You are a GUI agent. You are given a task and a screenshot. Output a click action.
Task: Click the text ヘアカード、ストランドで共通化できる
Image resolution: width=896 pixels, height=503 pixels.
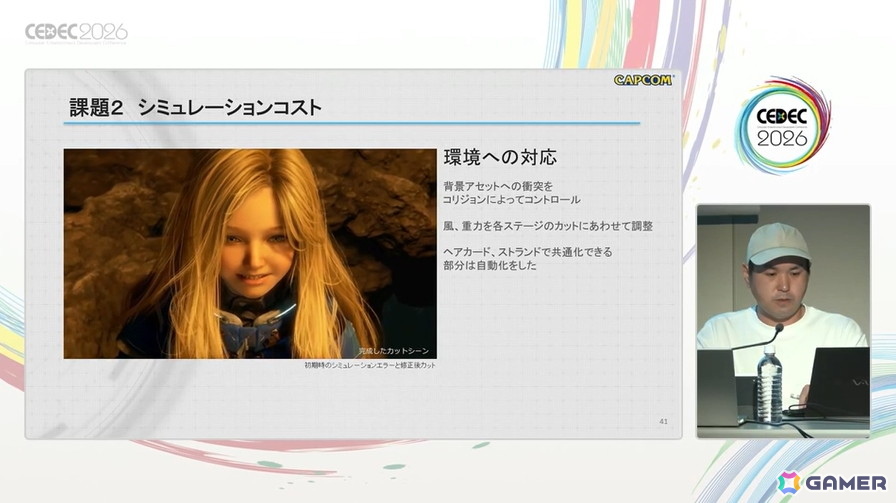click(528, 252)
